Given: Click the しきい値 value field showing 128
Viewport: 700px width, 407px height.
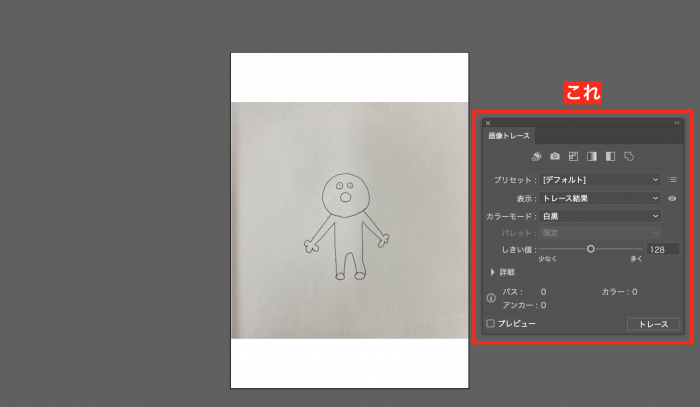Looking at the screenshot, I should 662,249.
